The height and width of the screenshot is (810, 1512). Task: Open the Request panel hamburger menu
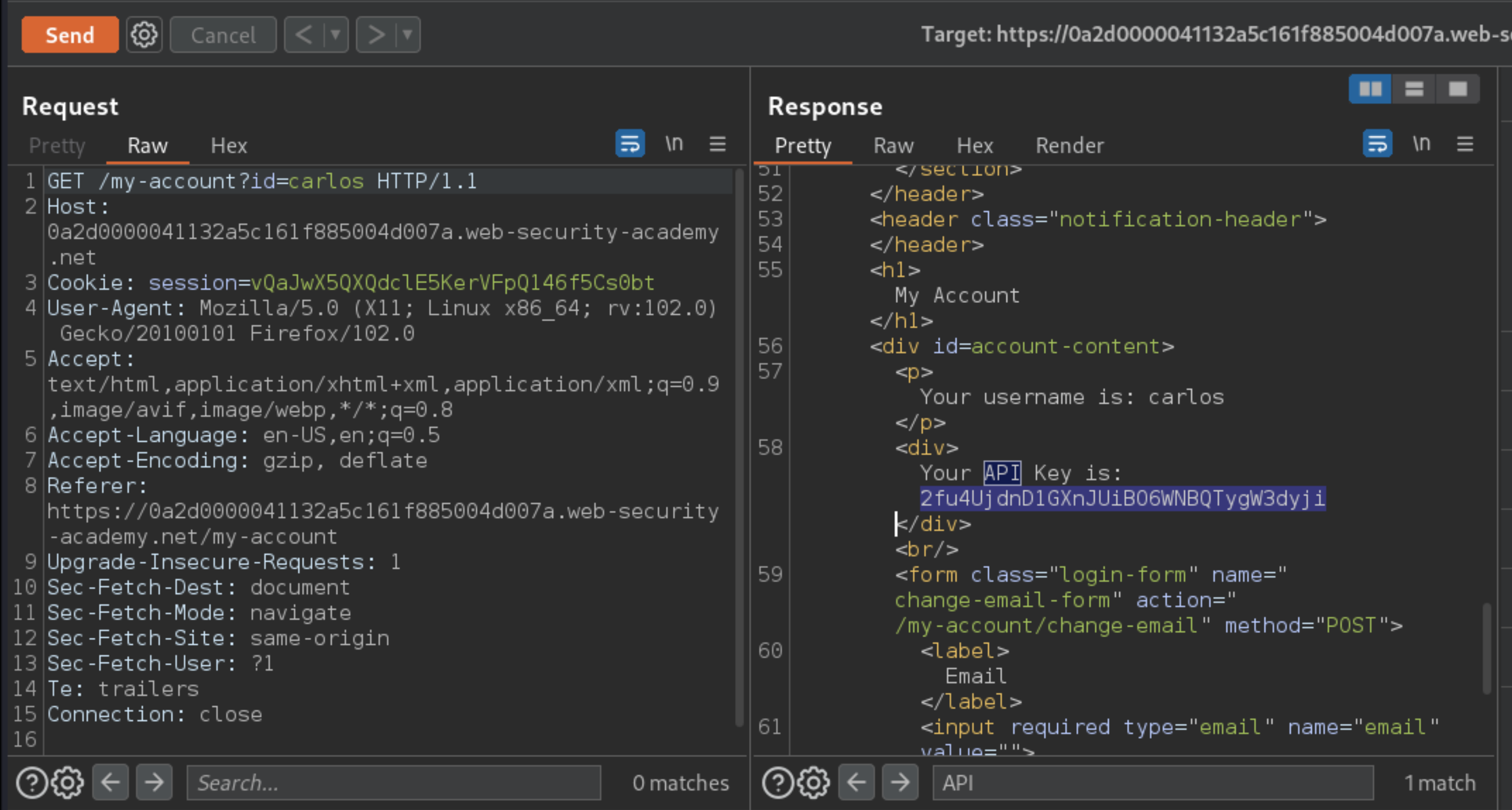pyautogui.click(x=718, y=144)
